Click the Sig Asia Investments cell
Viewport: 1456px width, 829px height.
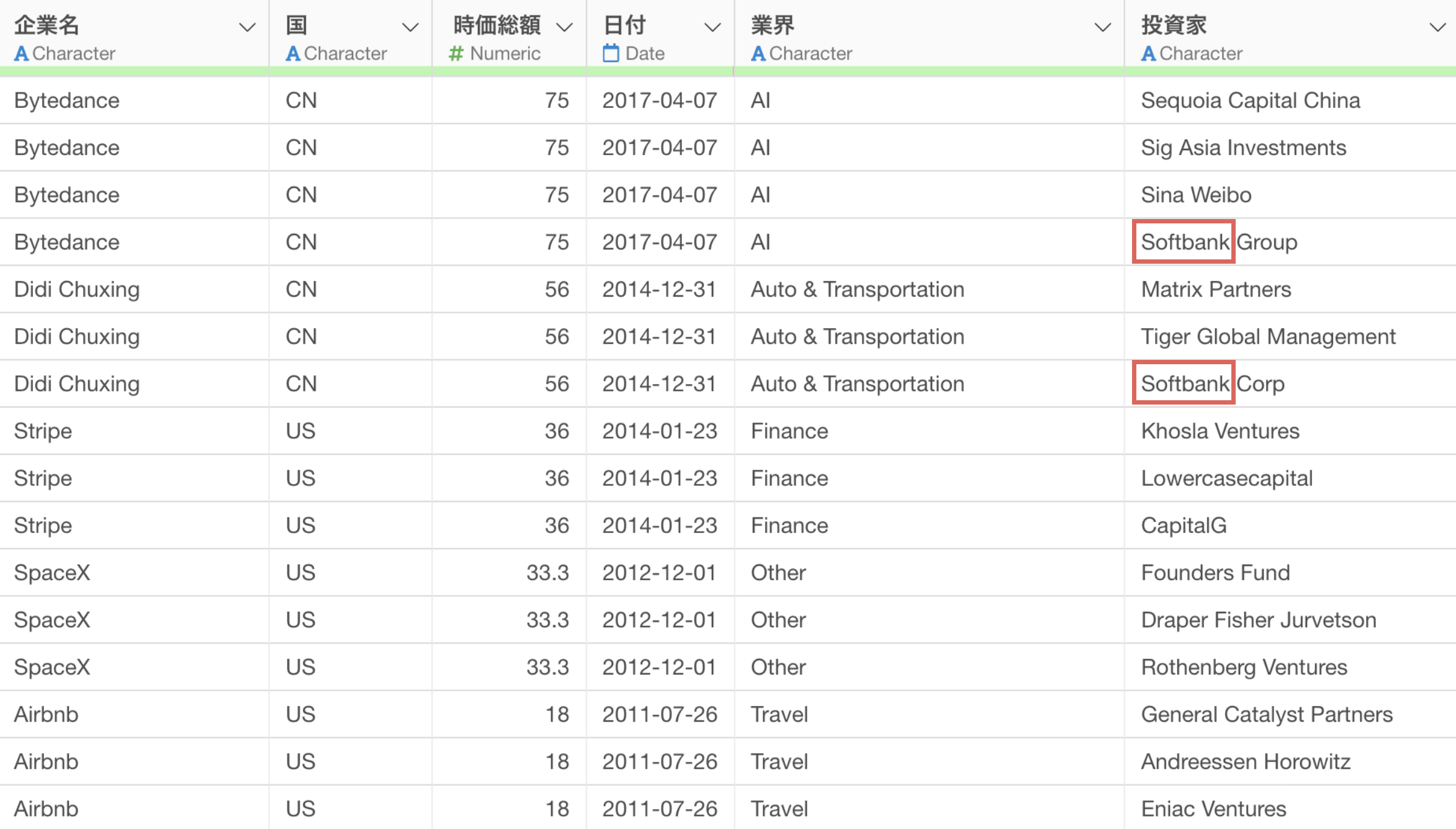pyautogui.click(x=1290, y=148)
